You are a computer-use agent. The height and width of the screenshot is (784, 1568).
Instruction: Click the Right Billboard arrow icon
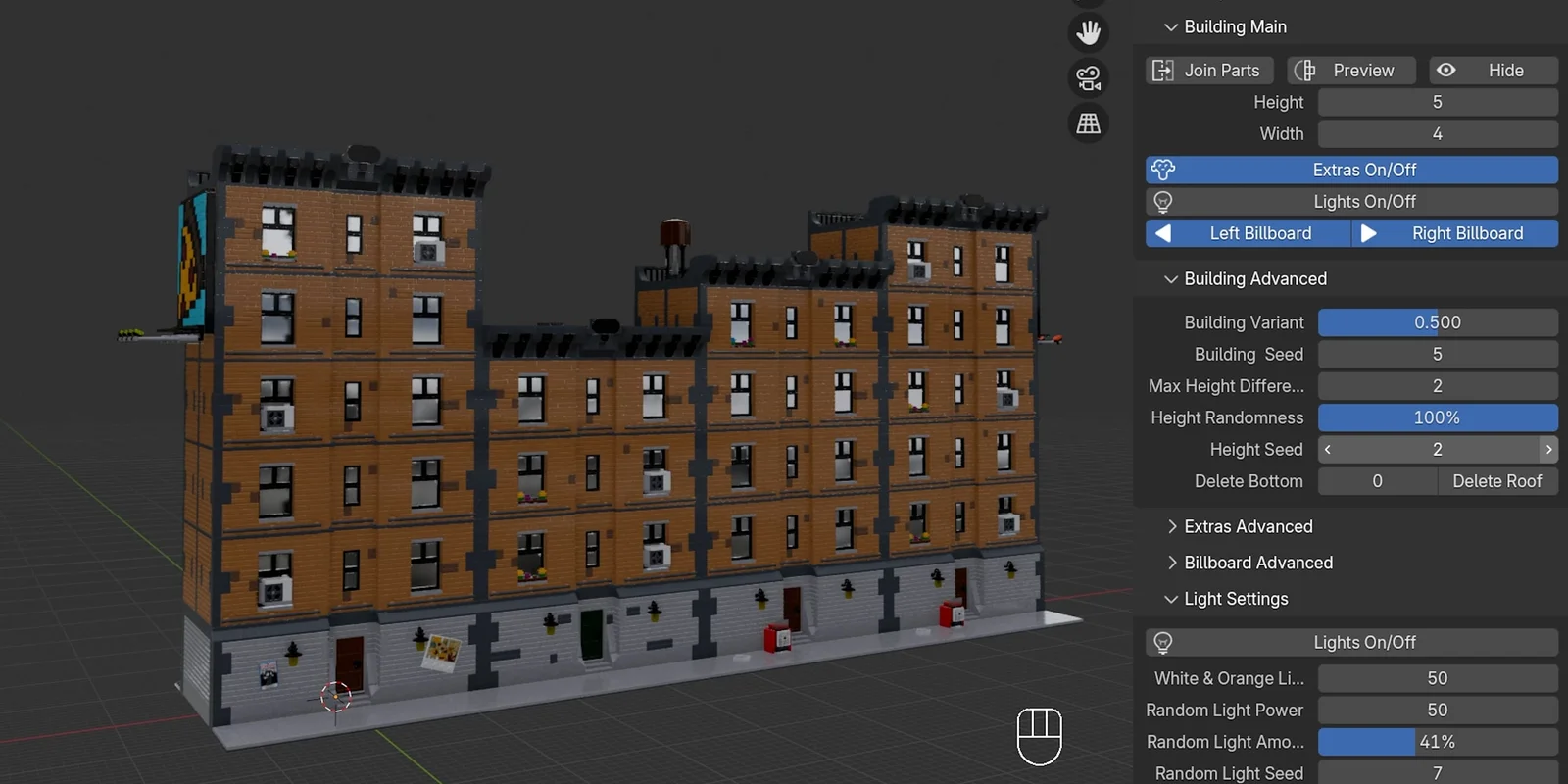tap(1369, 233)
